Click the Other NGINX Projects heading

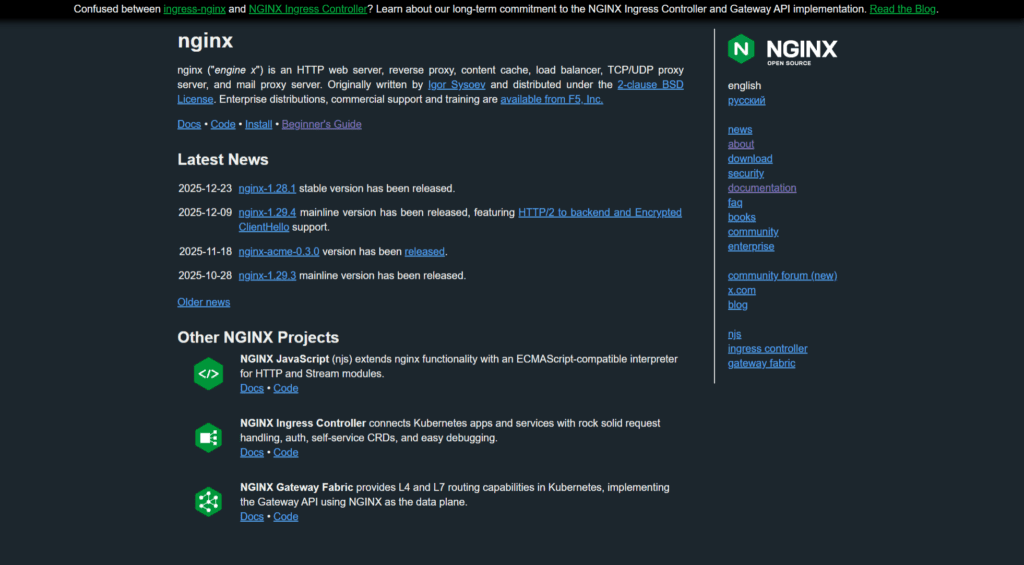click(258, 337)
